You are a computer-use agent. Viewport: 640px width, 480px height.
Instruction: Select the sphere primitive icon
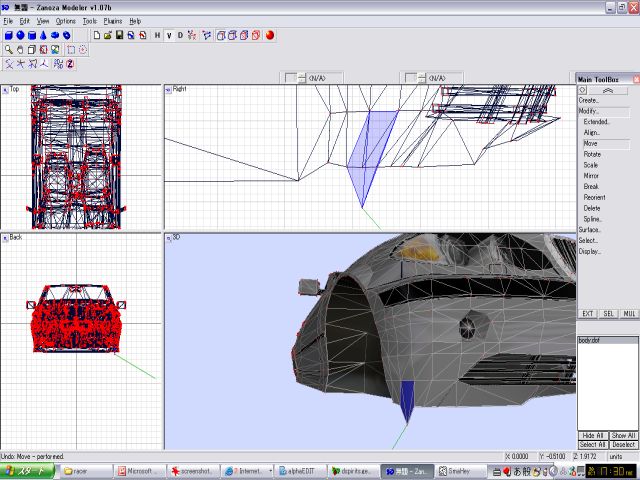click(20, 35)
